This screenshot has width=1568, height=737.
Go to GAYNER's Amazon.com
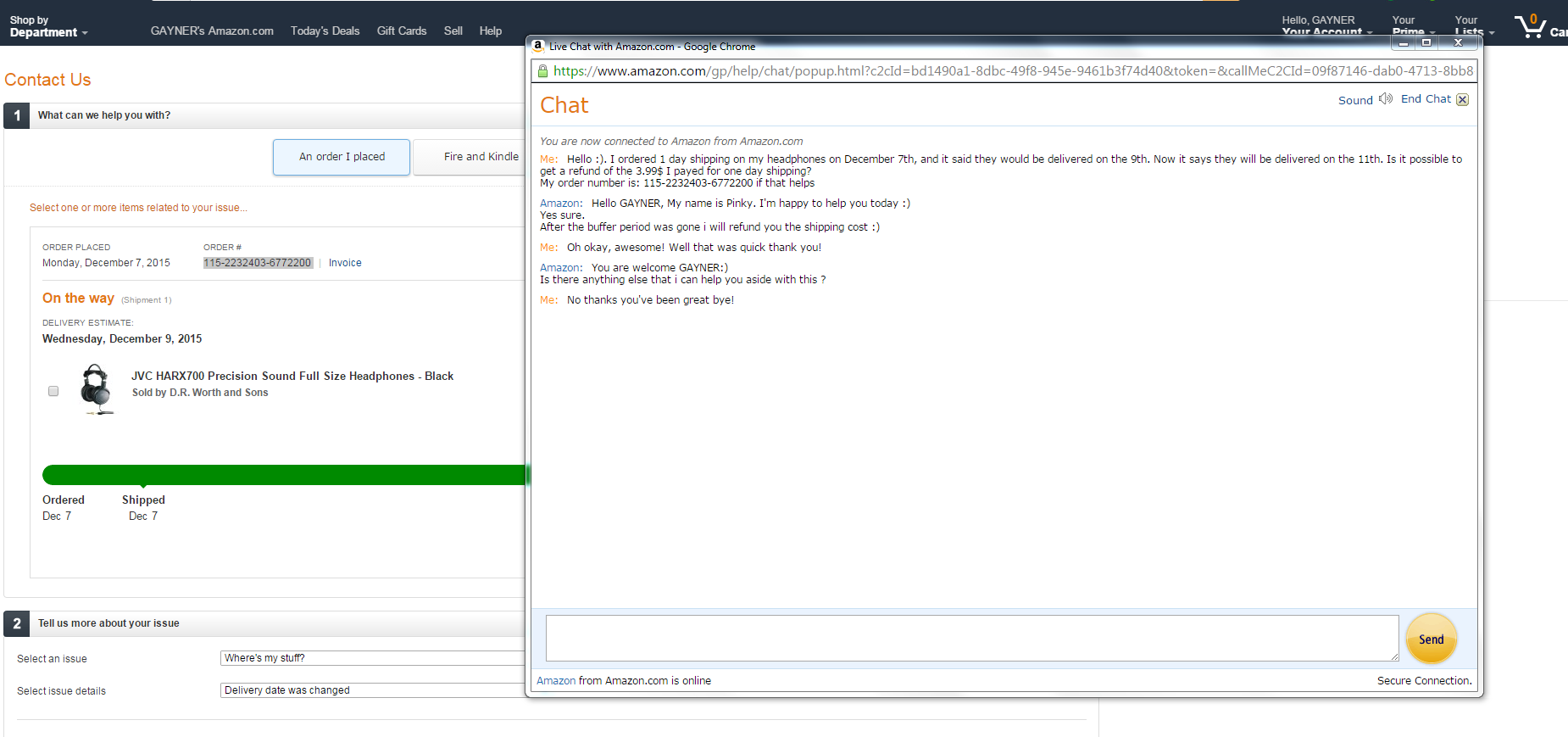pyautogui.click(x=212, y=31)
